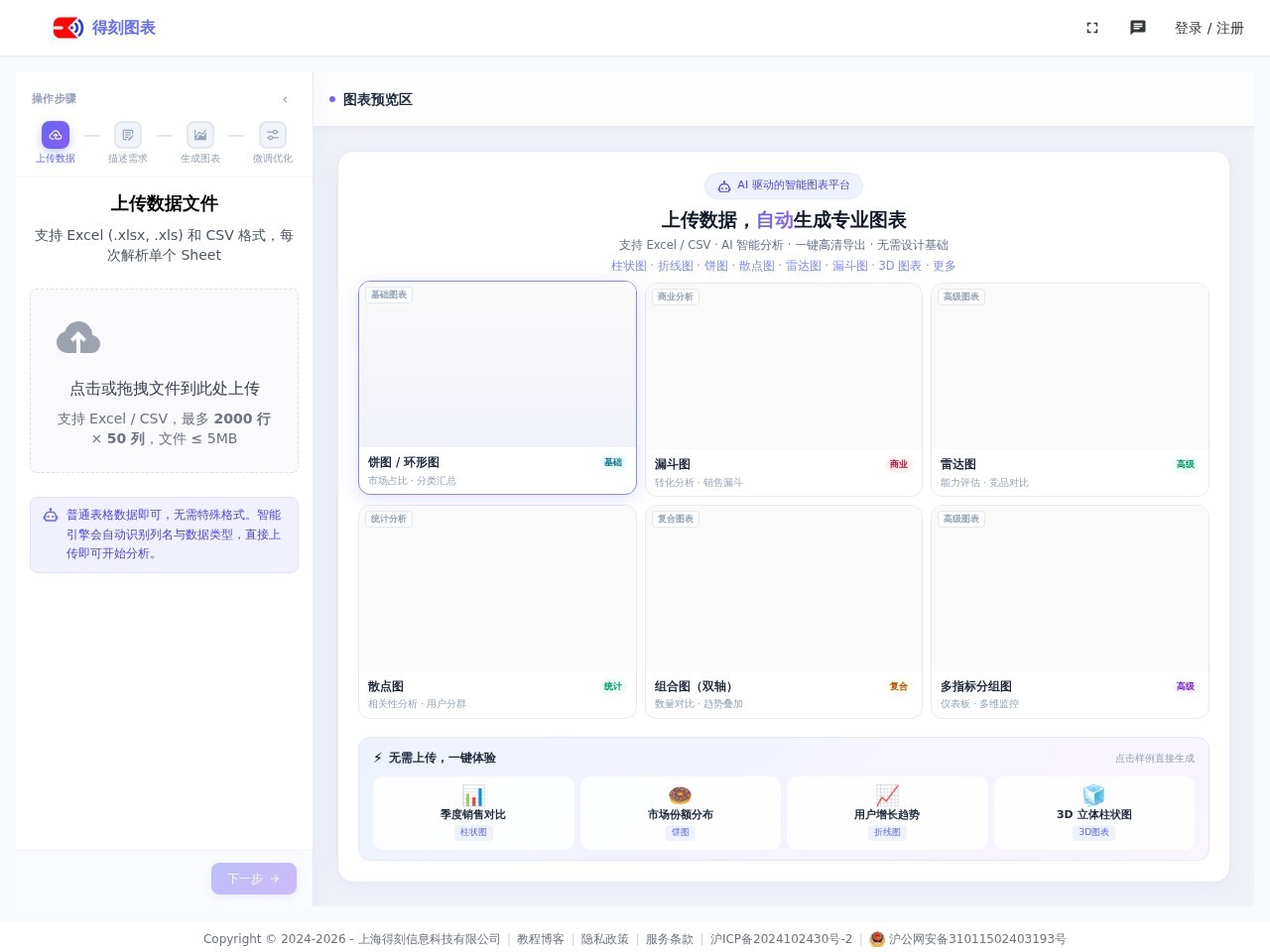The image size is (1270, 952).
Task: Click the lightning icon beside 无需上传
Action: click(378, 758)
